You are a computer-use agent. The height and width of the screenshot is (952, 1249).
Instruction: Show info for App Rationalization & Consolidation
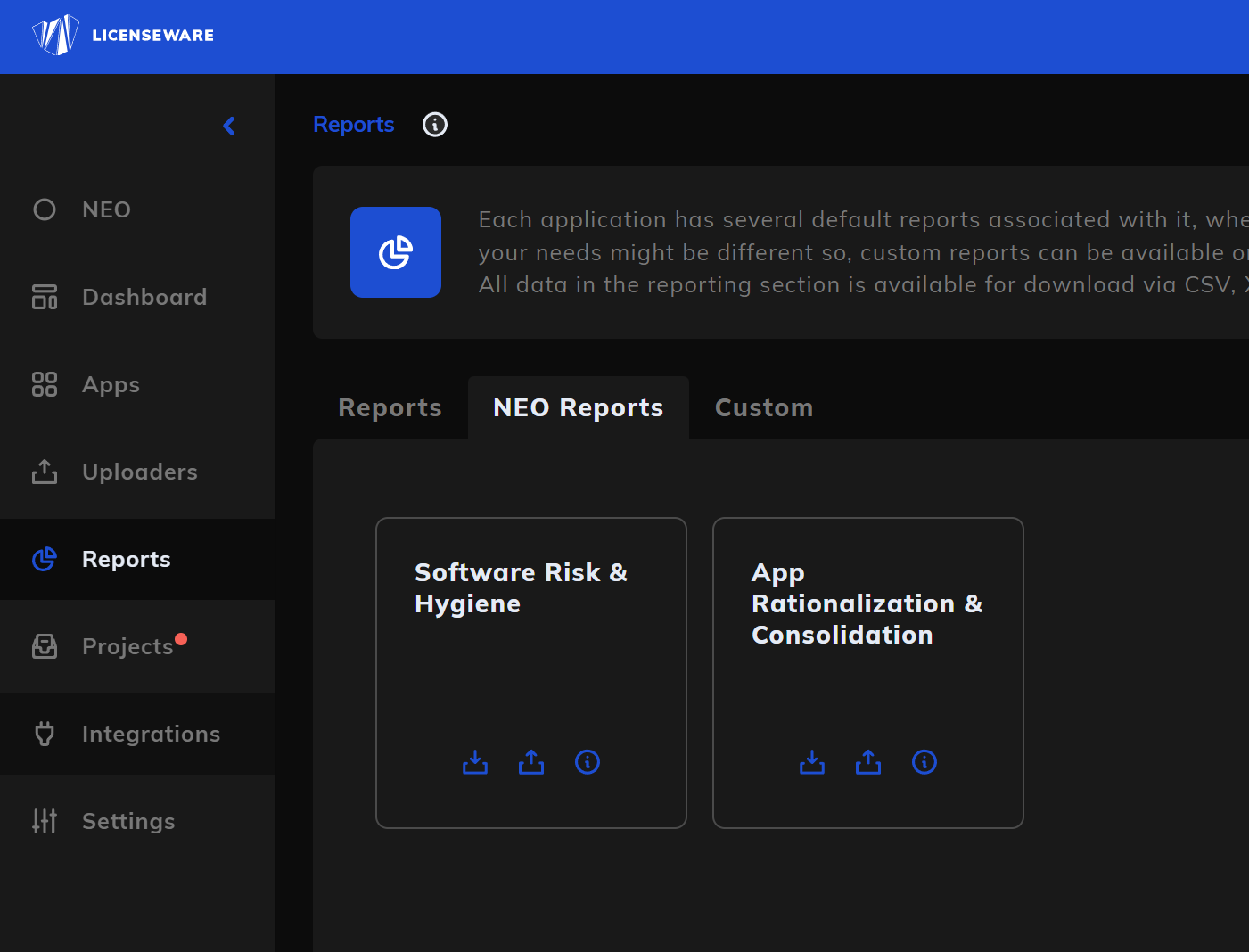click(x=924, y=762)
